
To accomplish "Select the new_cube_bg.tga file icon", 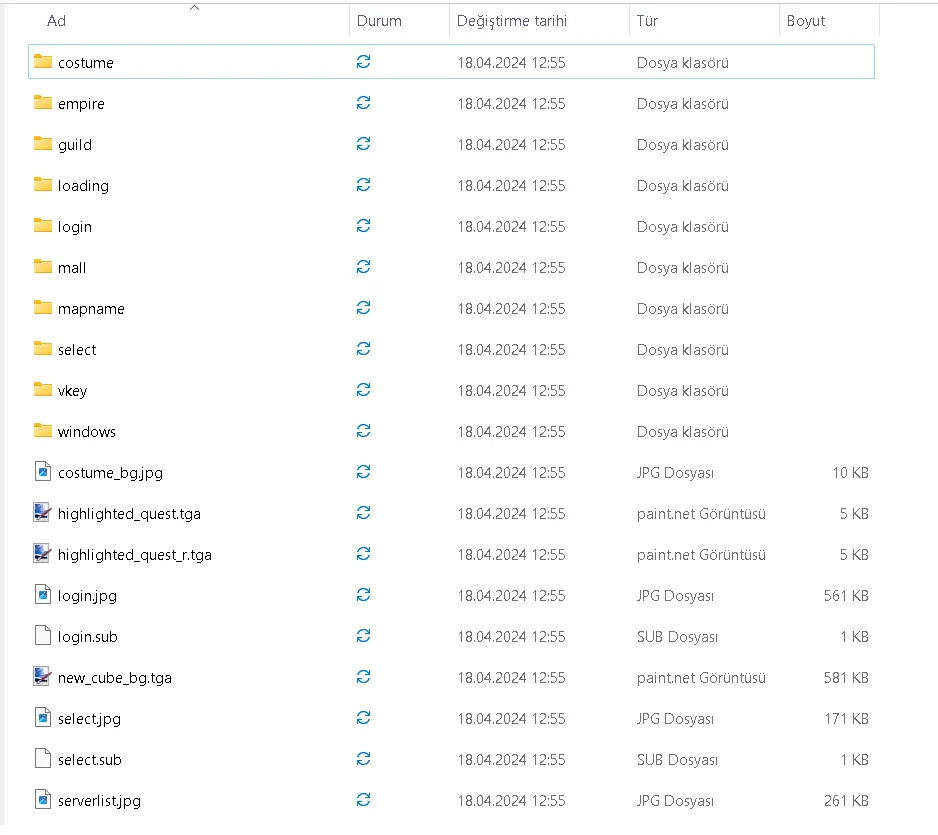I will 42,676.
